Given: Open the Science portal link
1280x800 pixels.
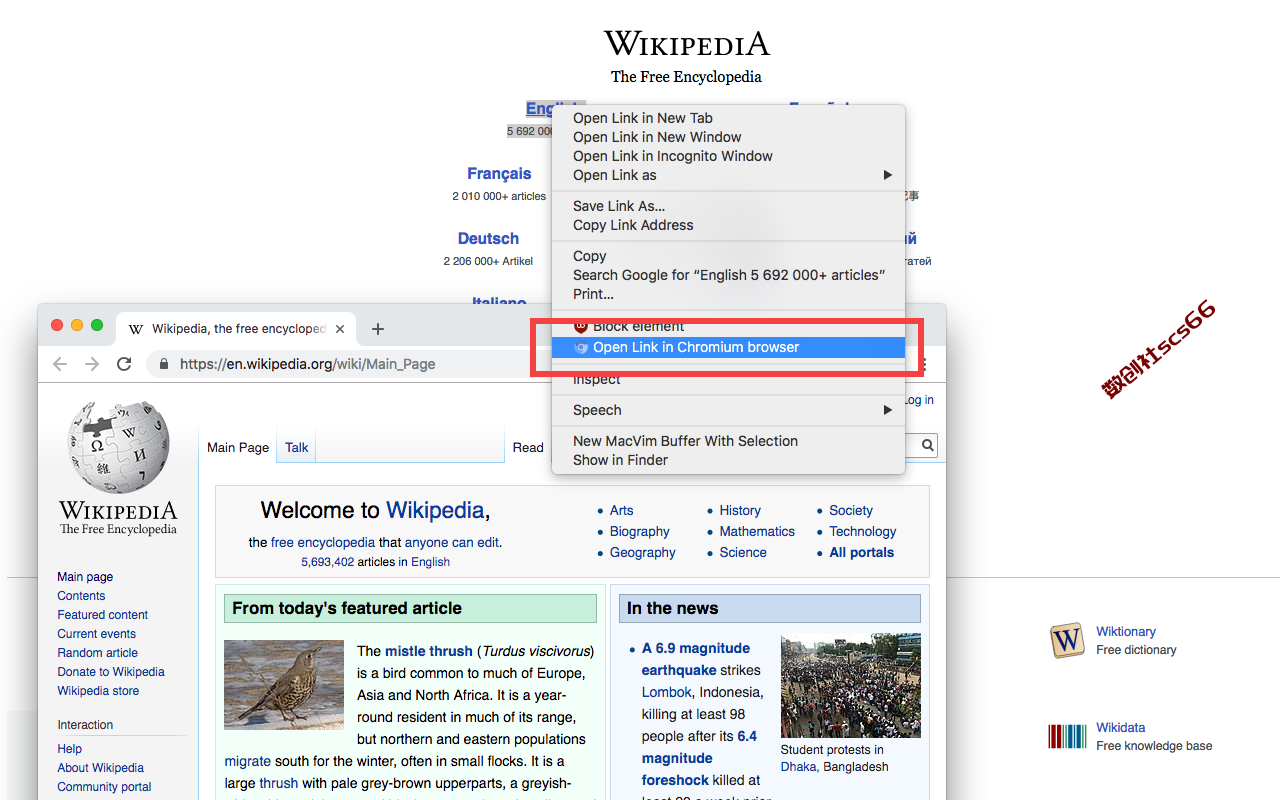Looking at the screenshot, I should [x=743, y=553].
